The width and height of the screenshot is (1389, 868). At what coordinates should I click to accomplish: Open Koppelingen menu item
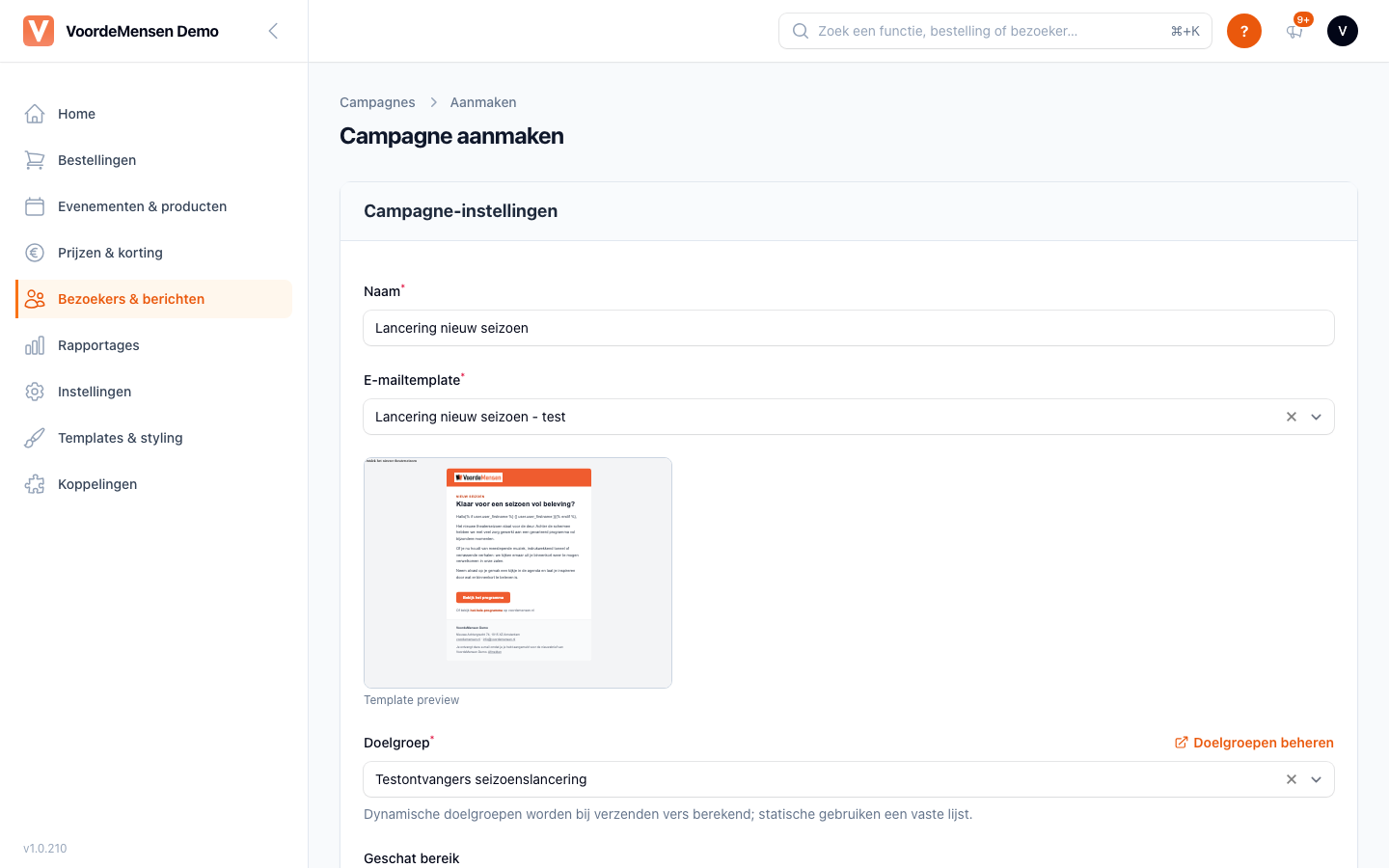pos(153,484)
